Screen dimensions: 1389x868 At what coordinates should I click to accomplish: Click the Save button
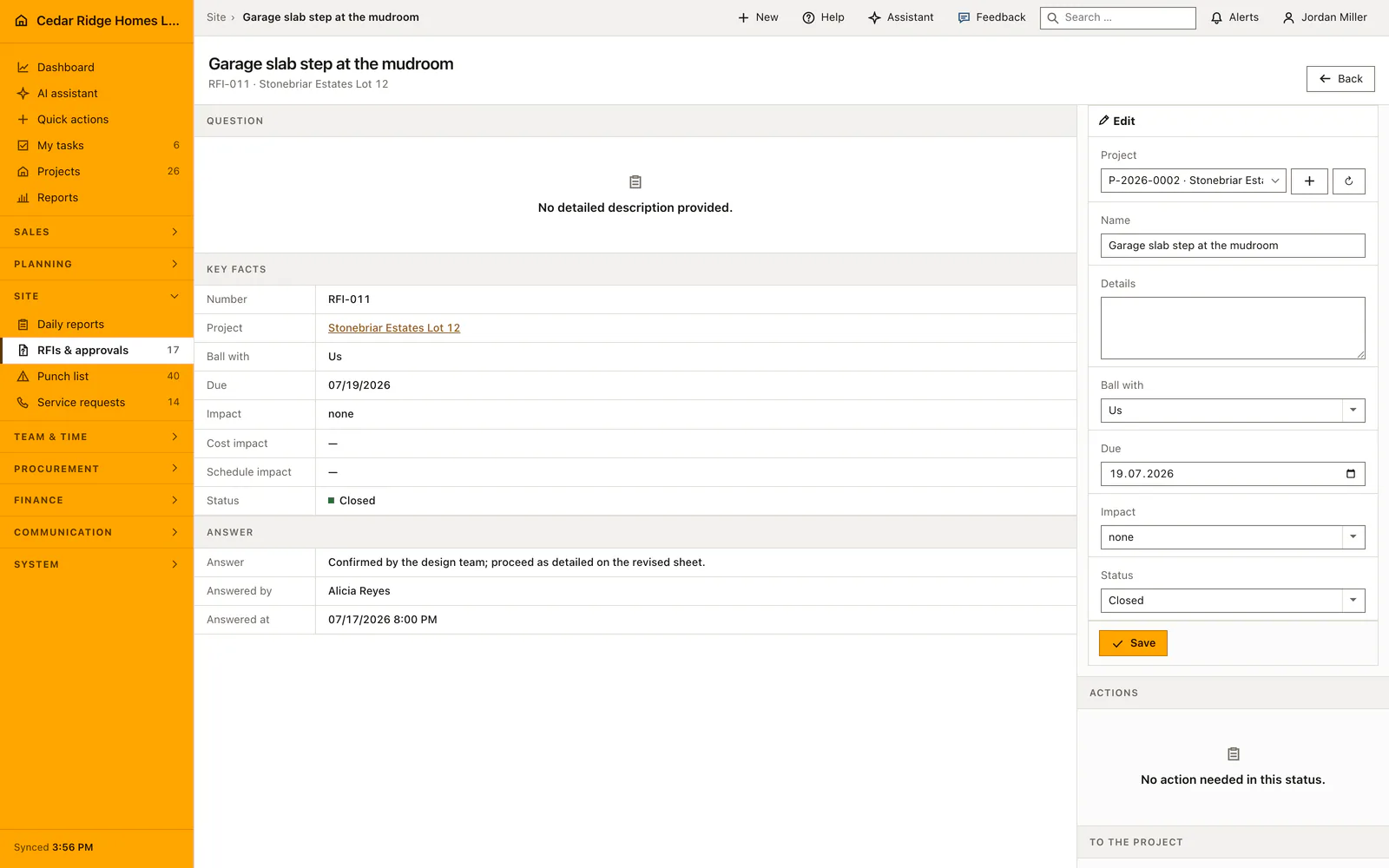coord(1133,643)
